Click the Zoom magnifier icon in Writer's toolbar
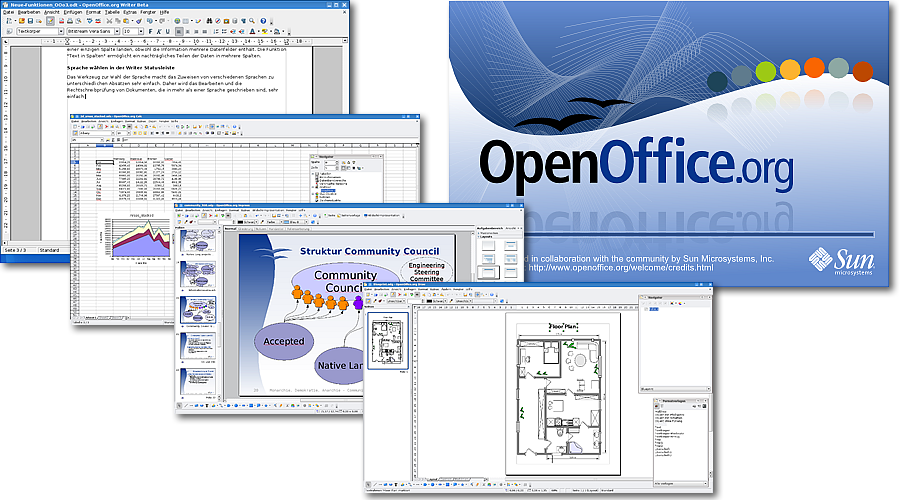 coord(251,21)
